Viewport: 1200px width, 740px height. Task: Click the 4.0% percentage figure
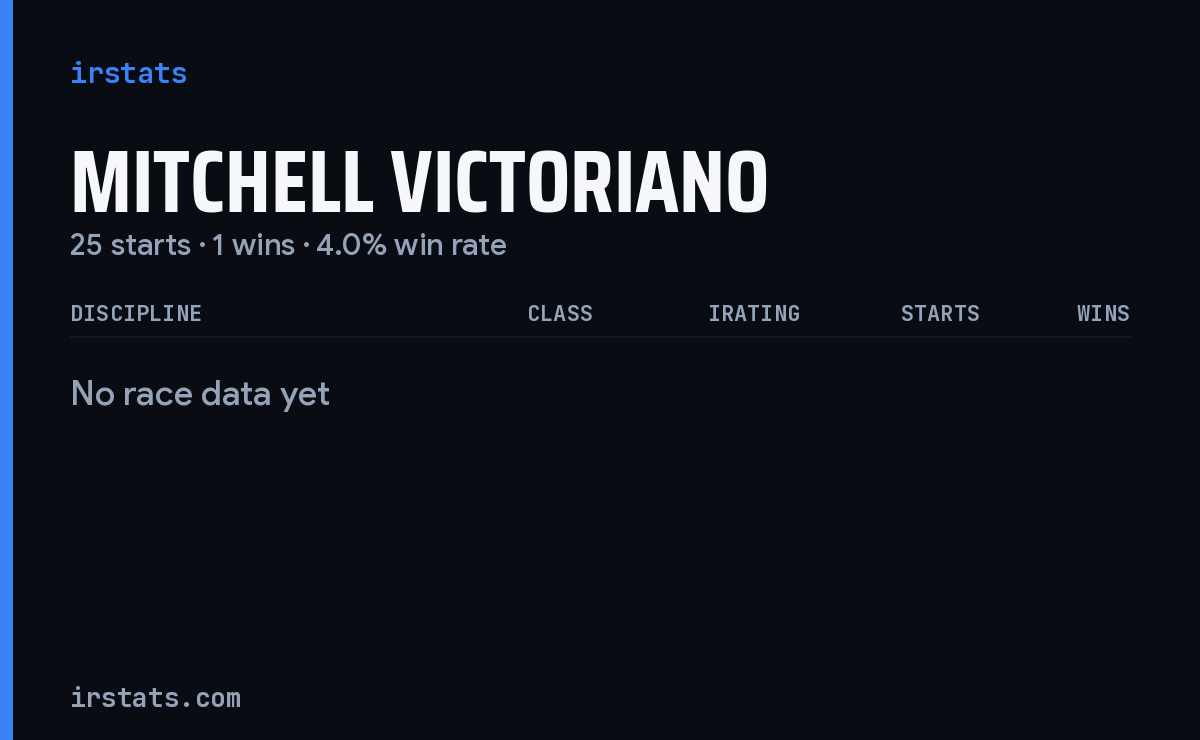[352, 245]
